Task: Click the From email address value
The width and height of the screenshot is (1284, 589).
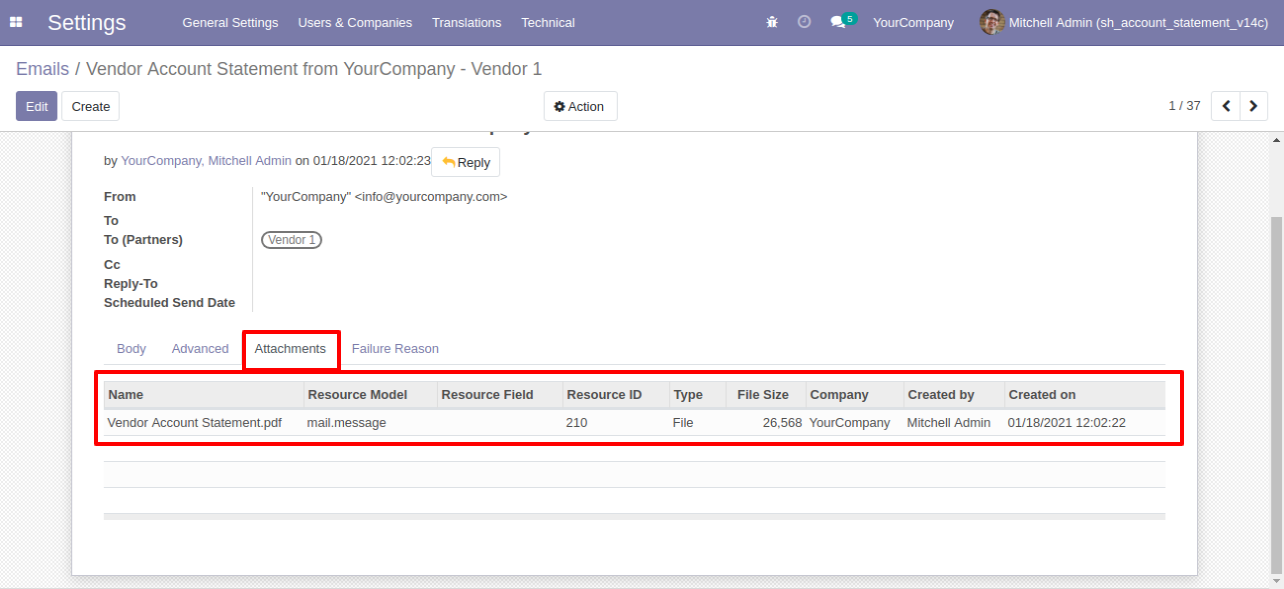Action: [x=384, y=197]
